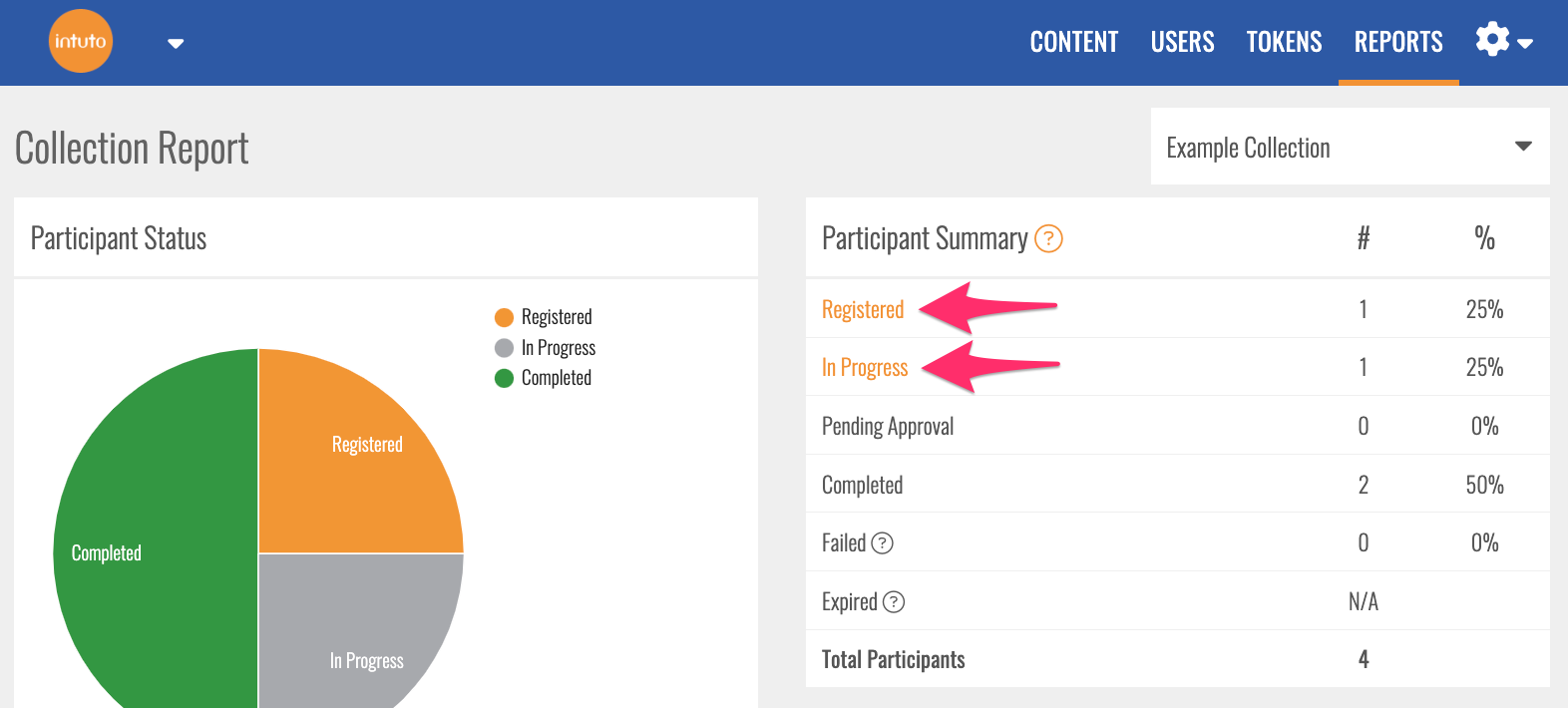
Task: Toggle Completed legend dot in chart
Action: [505, 378]
